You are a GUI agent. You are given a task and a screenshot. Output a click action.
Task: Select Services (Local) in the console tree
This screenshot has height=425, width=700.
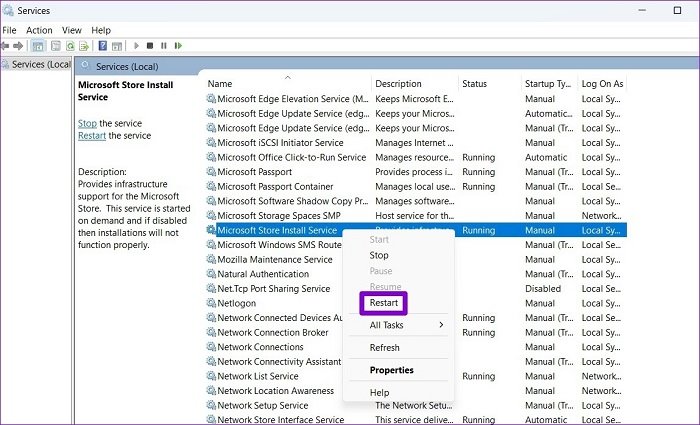tap(37, 64)
